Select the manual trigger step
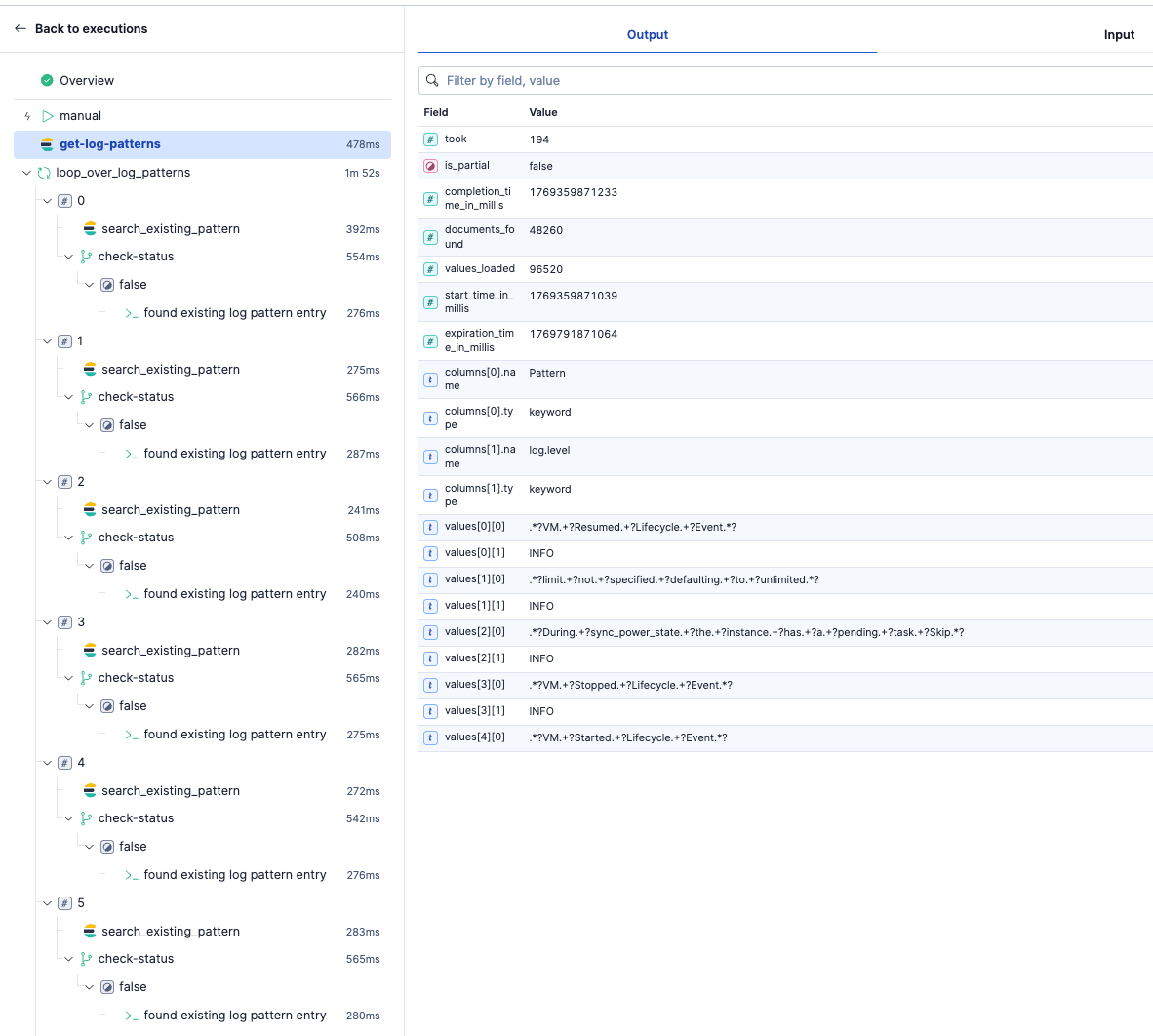The image size is (1153, 1036). point(80,116)
